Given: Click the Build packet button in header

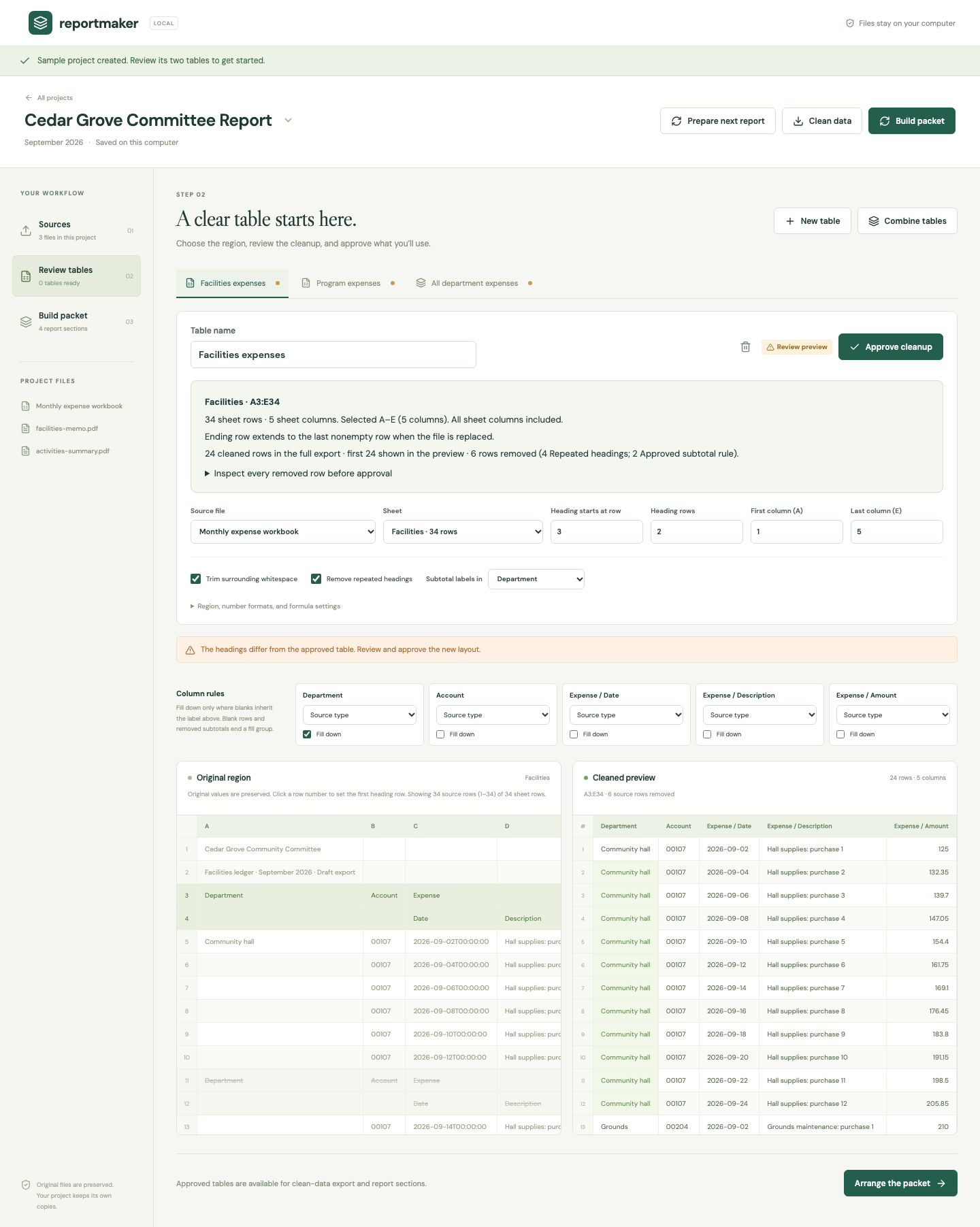Looking at the screenshot, I should (x=912, y=121).
